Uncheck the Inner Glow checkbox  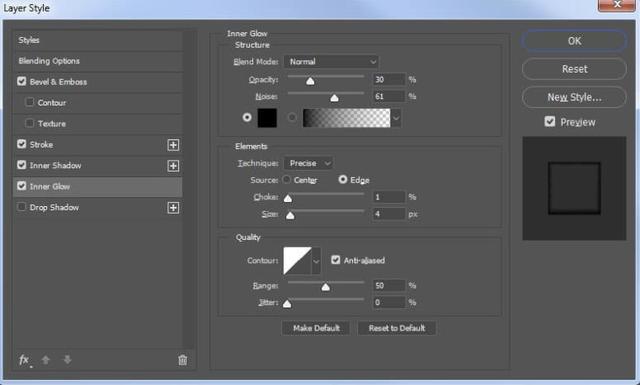pyautogui.click(x=22, y=186)
